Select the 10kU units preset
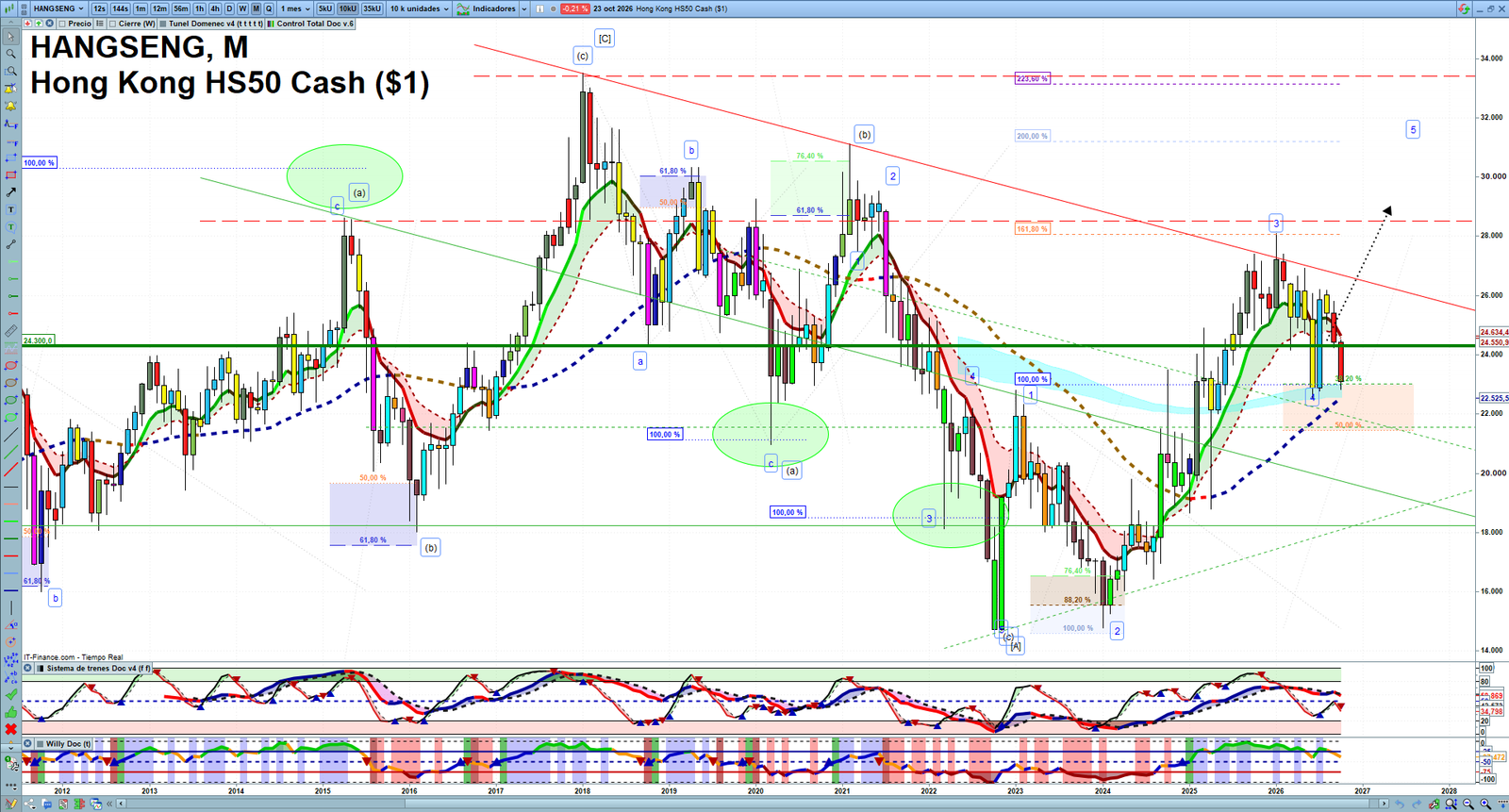Viewport: 1509px width, 812px height. tap(348, 8)
